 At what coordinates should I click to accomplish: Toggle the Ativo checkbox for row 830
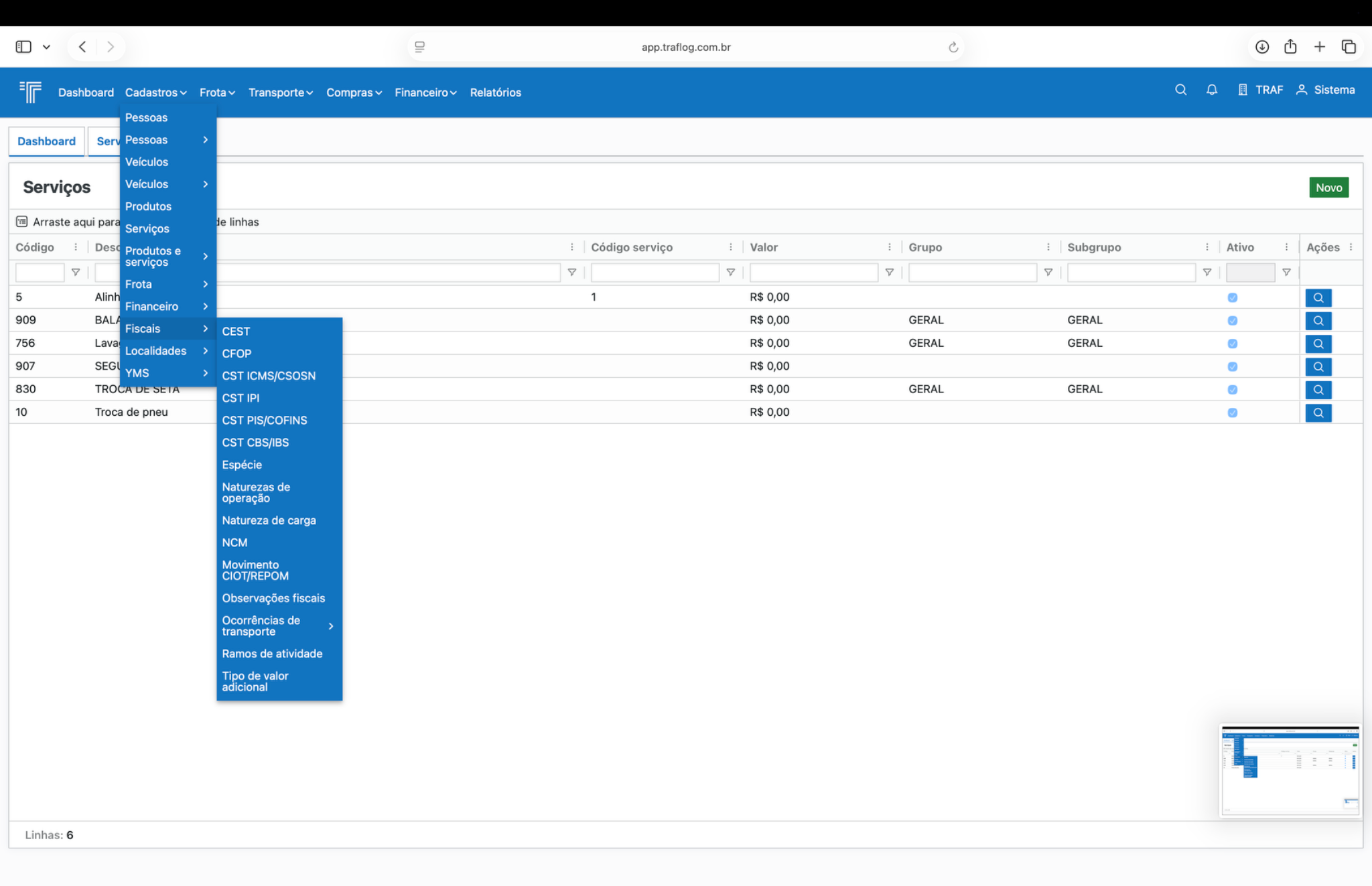click(1232, 390)
